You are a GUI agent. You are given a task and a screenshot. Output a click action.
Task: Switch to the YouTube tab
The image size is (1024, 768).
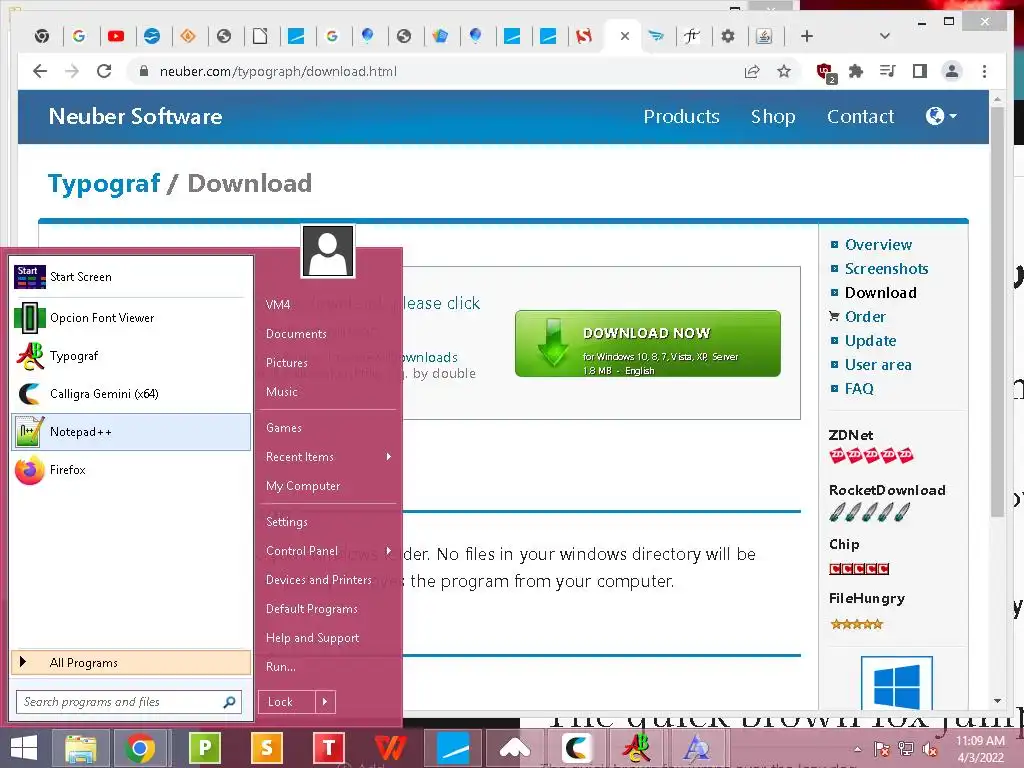click(116, 36)
